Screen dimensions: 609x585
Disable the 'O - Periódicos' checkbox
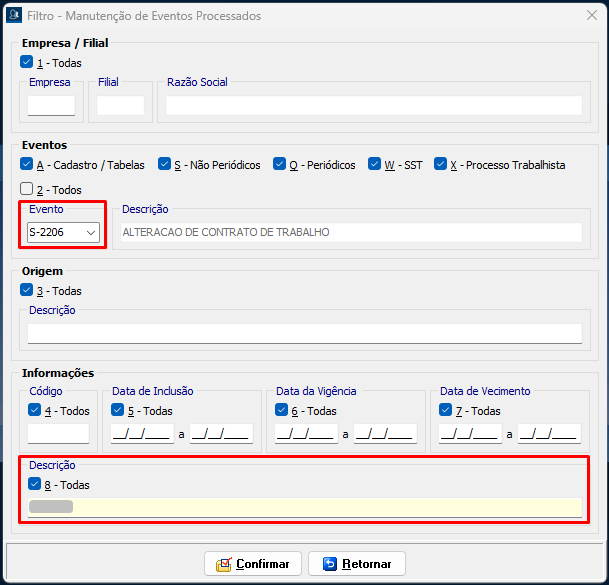[x=280, y=165]
